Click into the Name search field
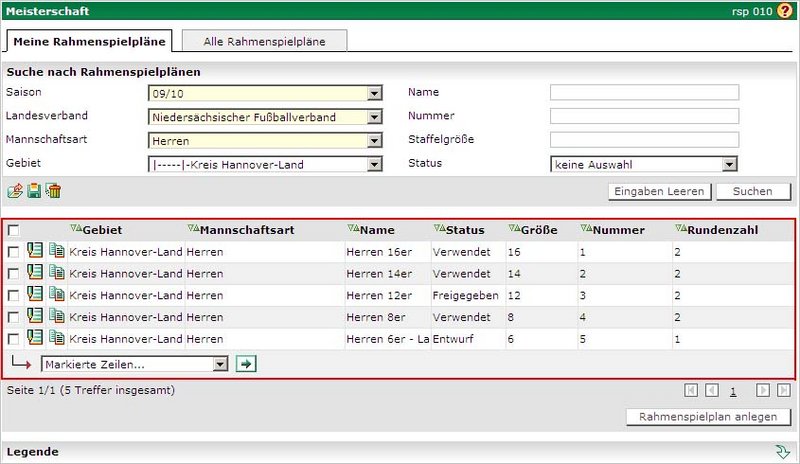Screen dimensions: 800x464 [x=644, y=93]
